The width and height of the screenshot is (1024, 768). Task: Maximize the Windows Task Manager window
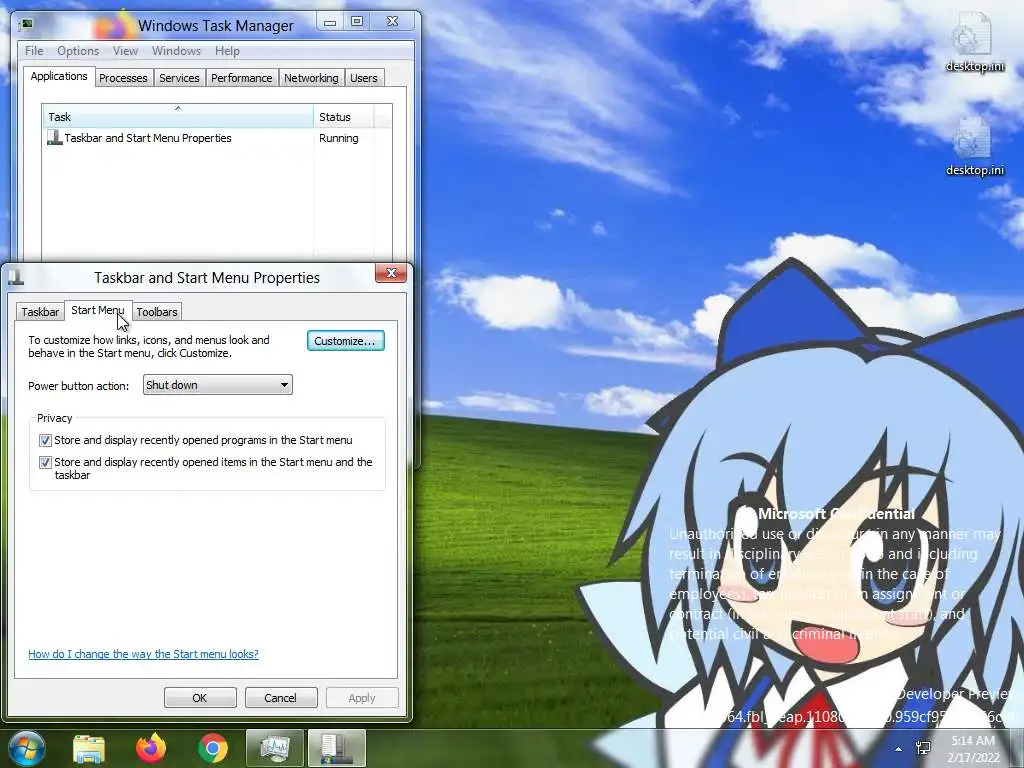pos(357,22)
